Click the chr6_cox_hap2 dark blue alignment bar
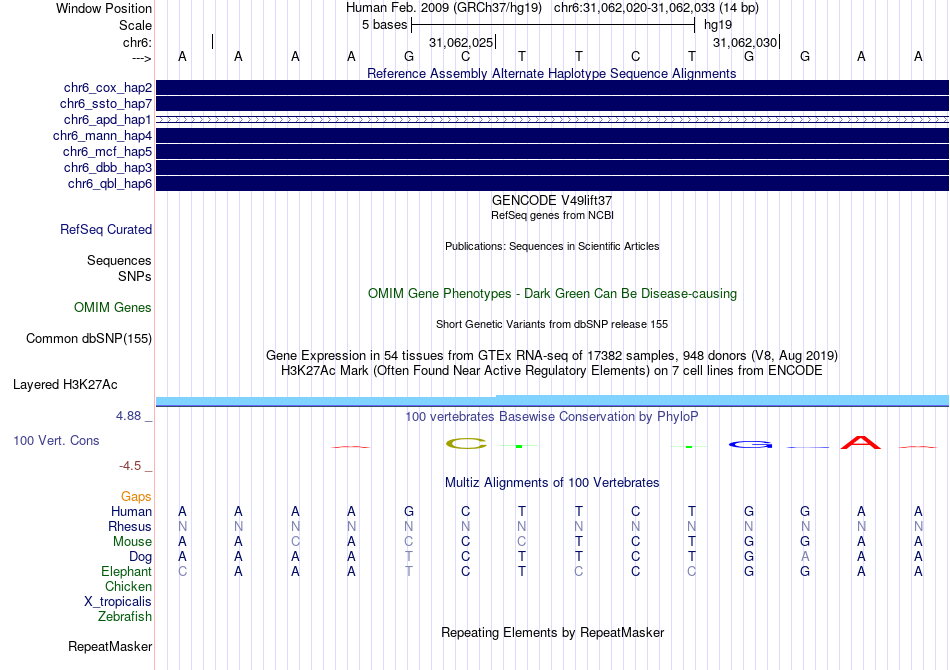 coord(553,88)
